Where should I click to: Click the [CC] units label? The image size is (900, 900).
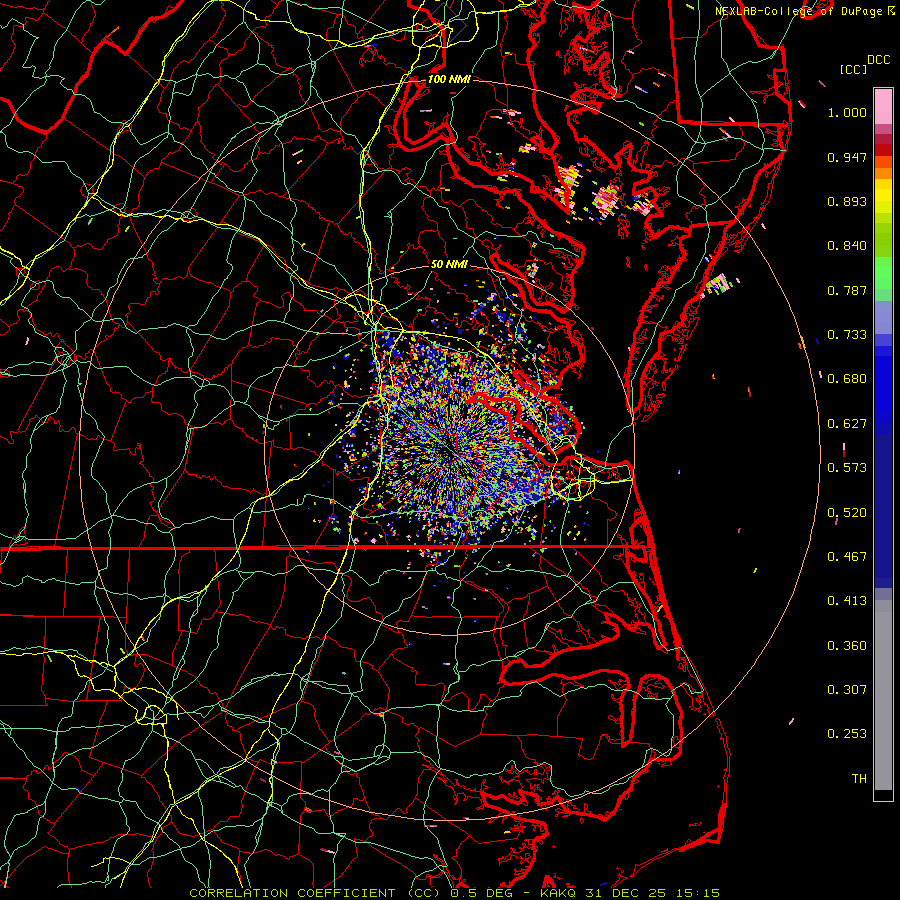[x=853, y=69]
